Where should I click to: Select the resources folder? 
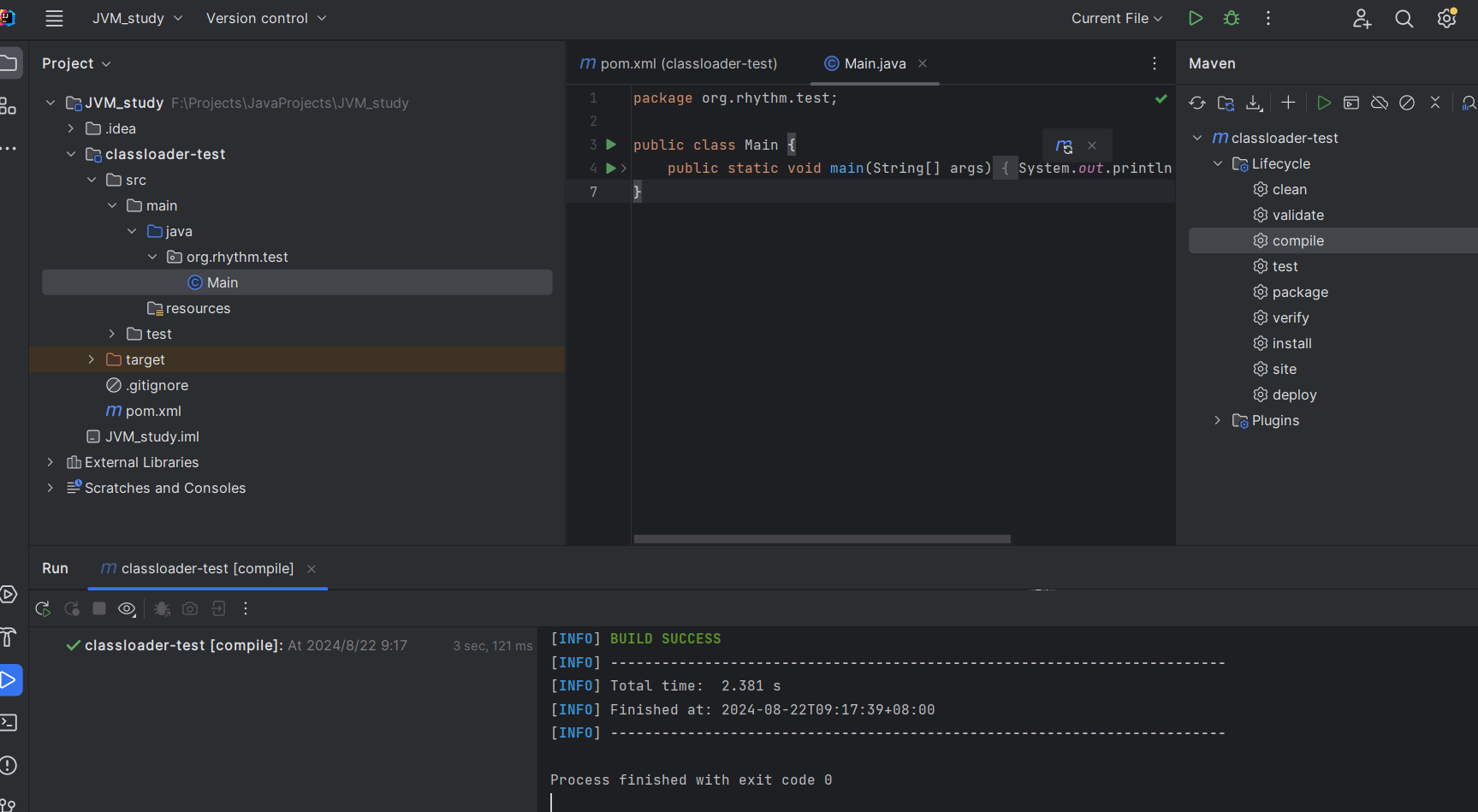pyautogui.click(x=198, y=308)
